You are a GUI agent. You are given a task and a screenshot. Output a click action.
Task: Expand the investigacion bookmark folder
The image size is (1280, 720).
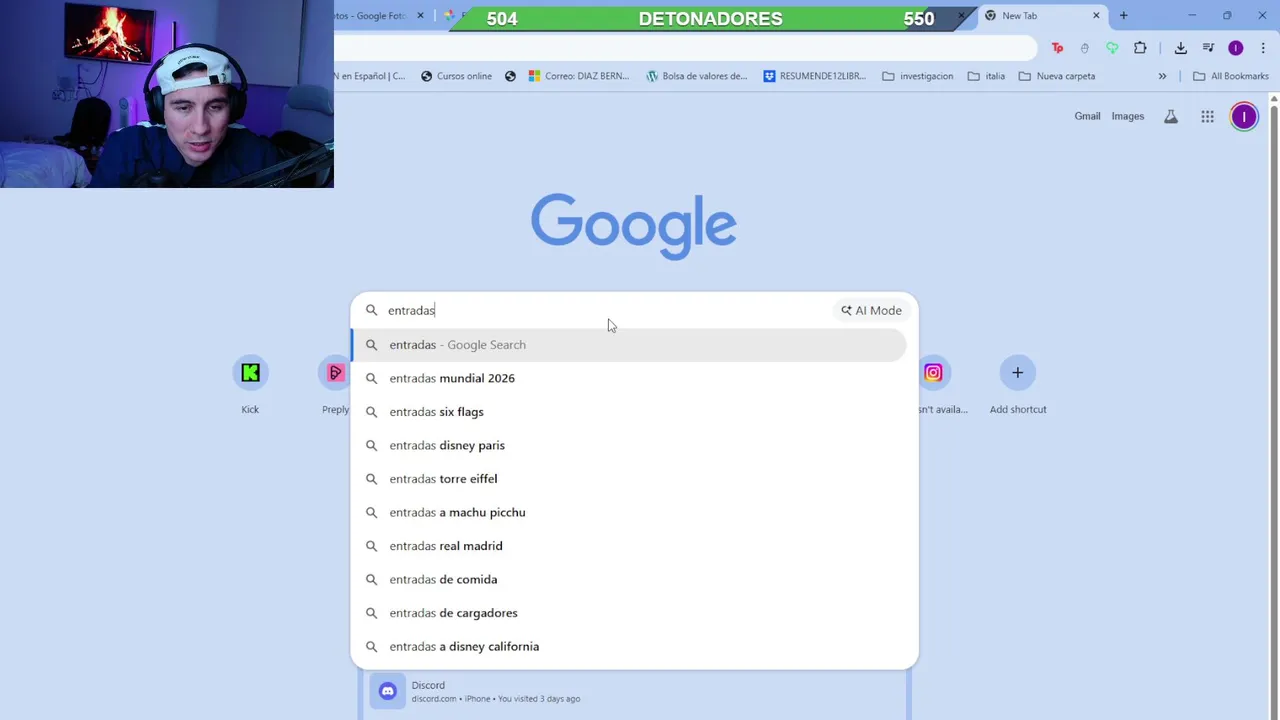(917, 76)
